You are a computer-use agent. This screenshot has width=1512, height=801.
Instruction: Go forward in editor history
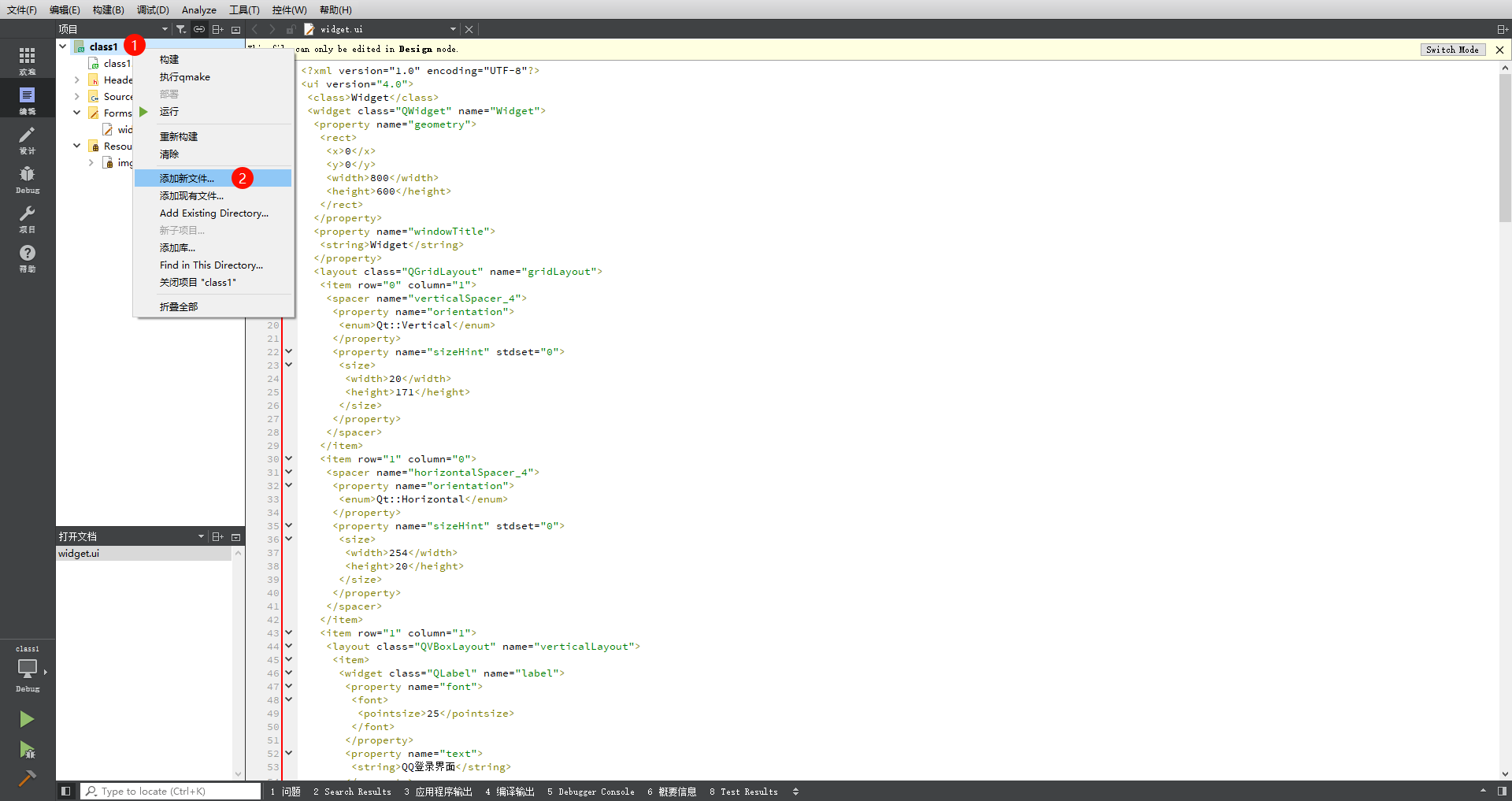coord(272,29)
